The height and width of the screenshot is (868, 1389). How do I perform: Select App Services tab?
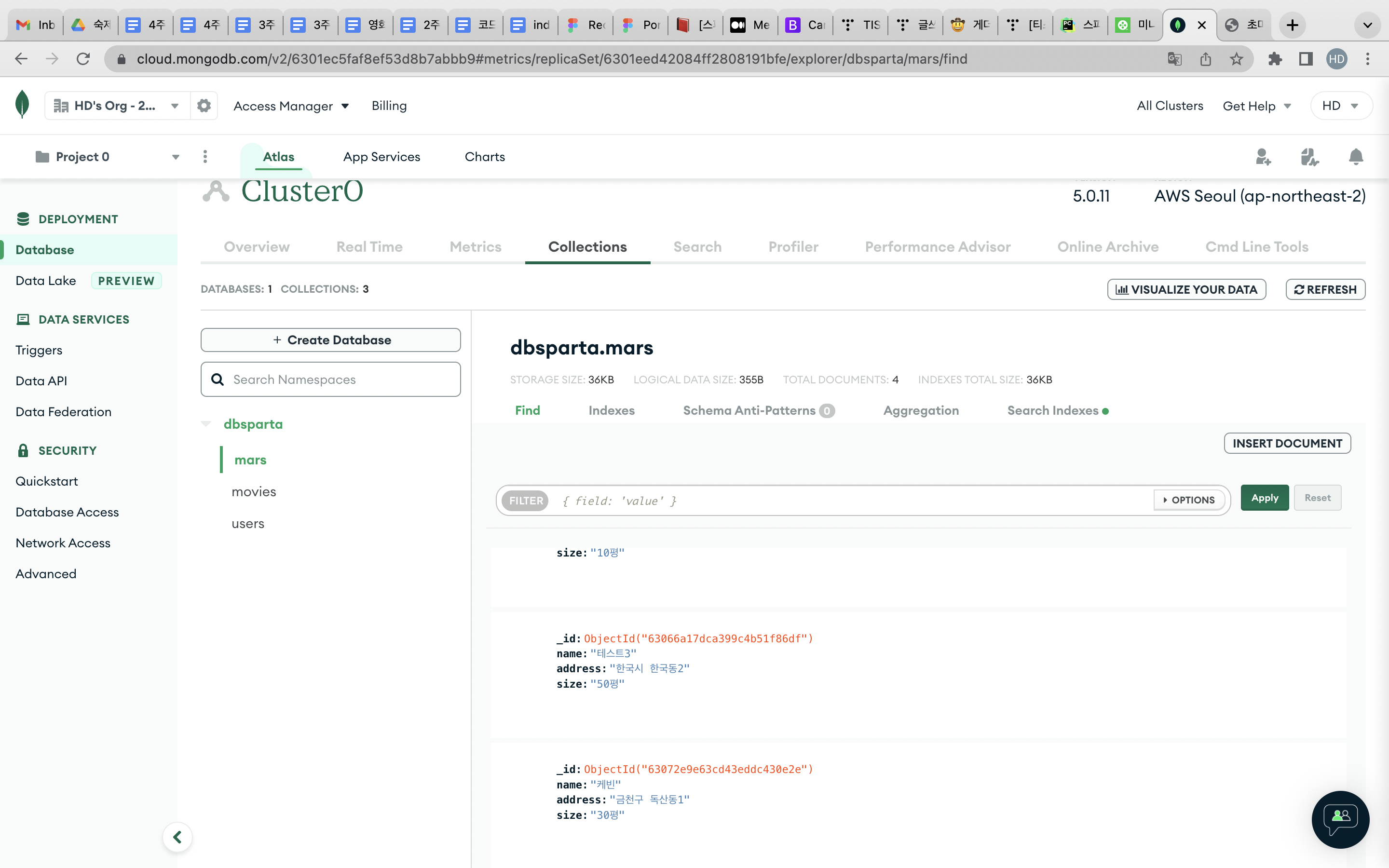click(x=381, y=157)
